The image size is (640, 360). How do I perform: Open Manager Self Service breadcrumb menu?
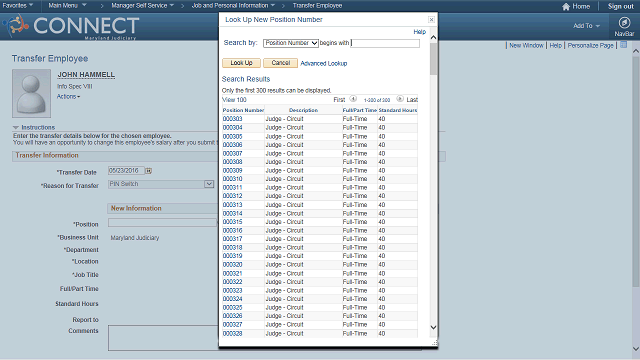[x=142, y=5]
